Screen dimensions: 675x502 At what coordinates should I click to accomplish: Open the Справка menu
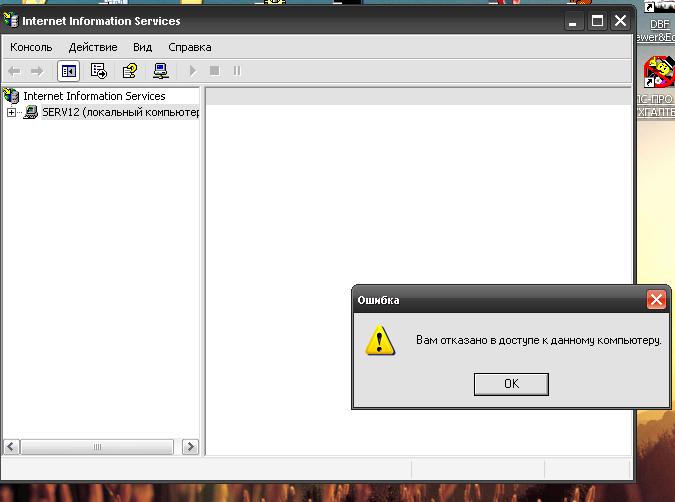190,47
